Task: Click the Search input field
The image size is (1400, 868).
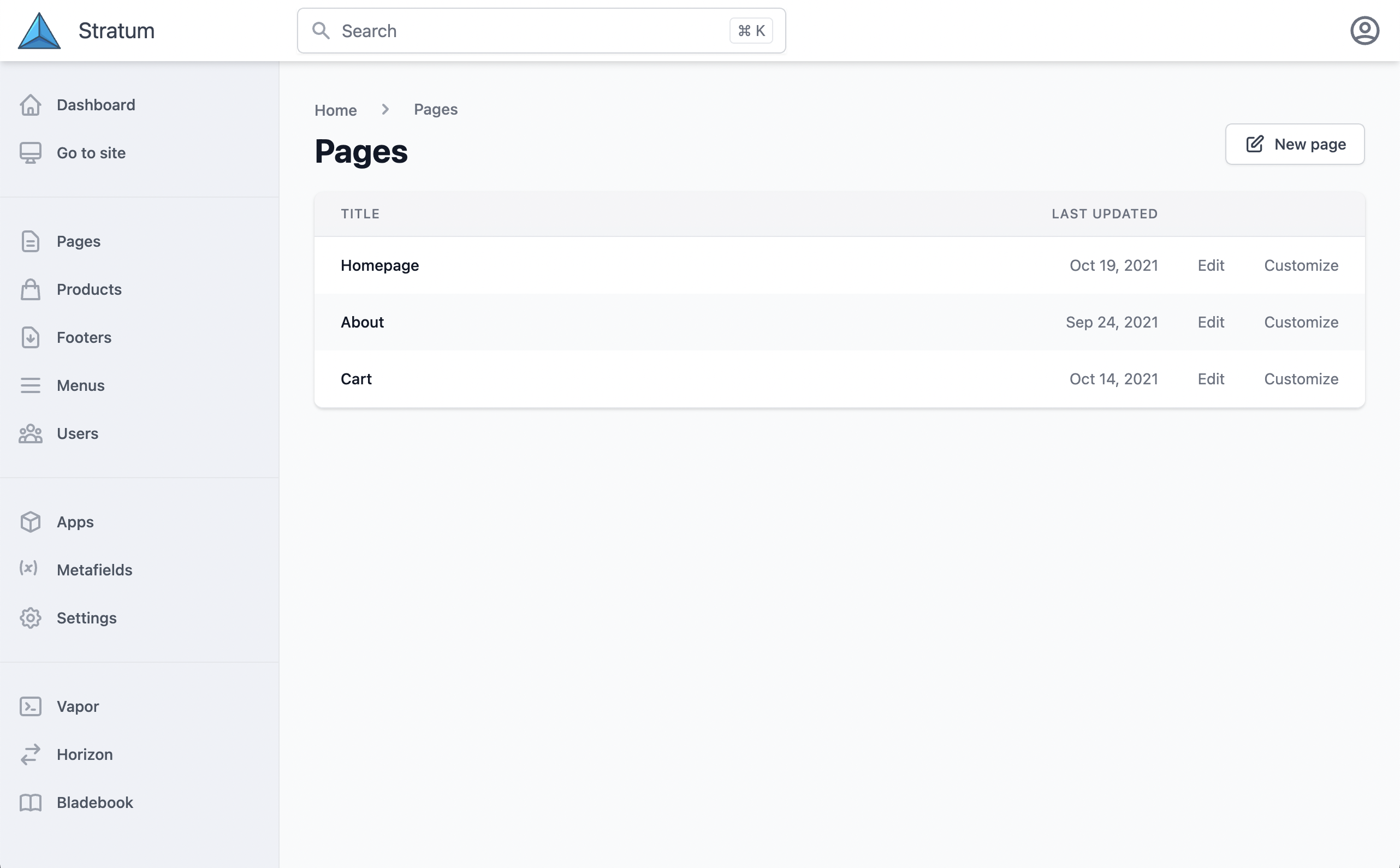Action: [541, 30]
